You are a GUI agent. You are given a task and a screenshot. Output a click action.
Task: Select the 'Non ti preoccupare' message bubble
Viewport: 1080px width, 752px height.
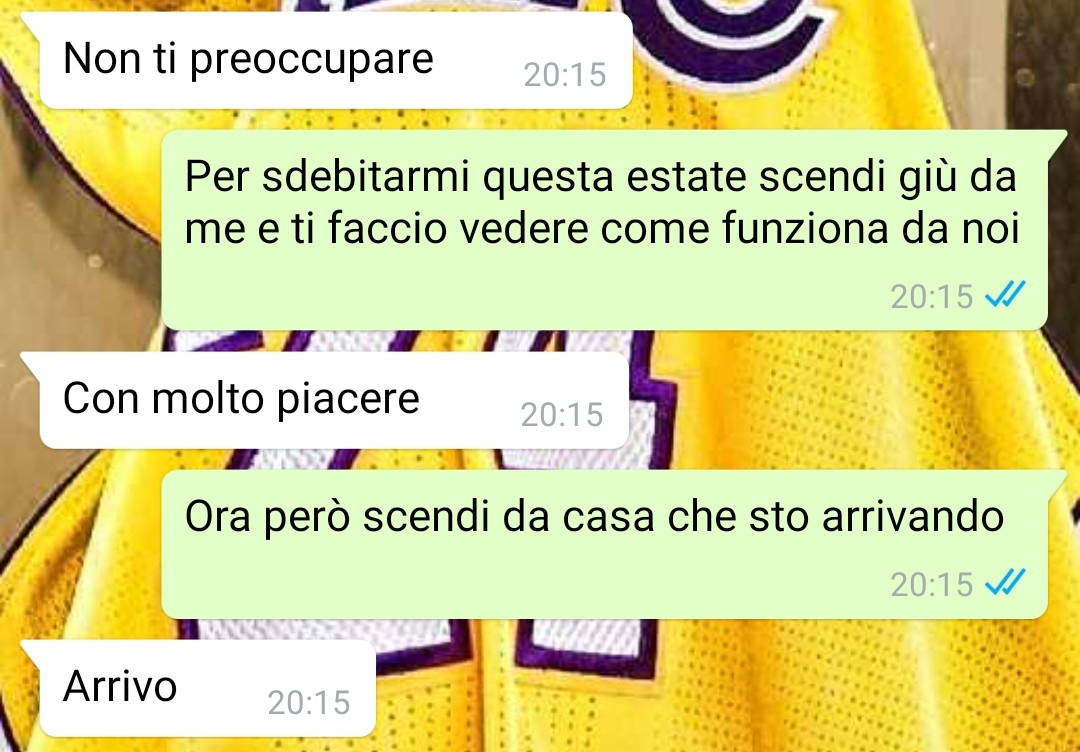336,60
